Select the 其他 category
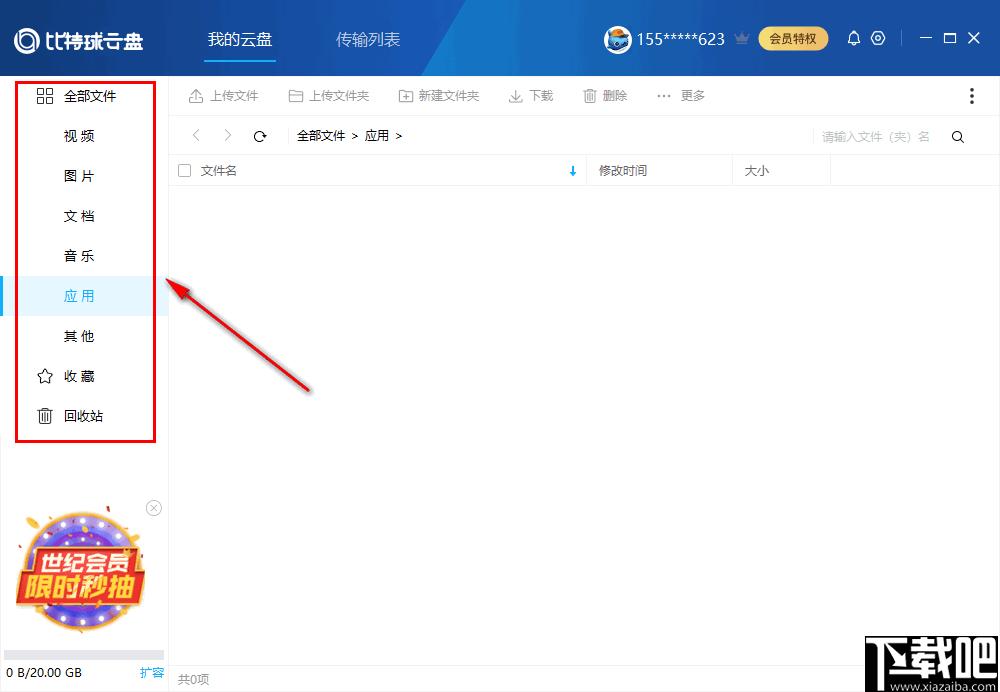This screenshot has height=692, width=1000. tap(79, 336)
